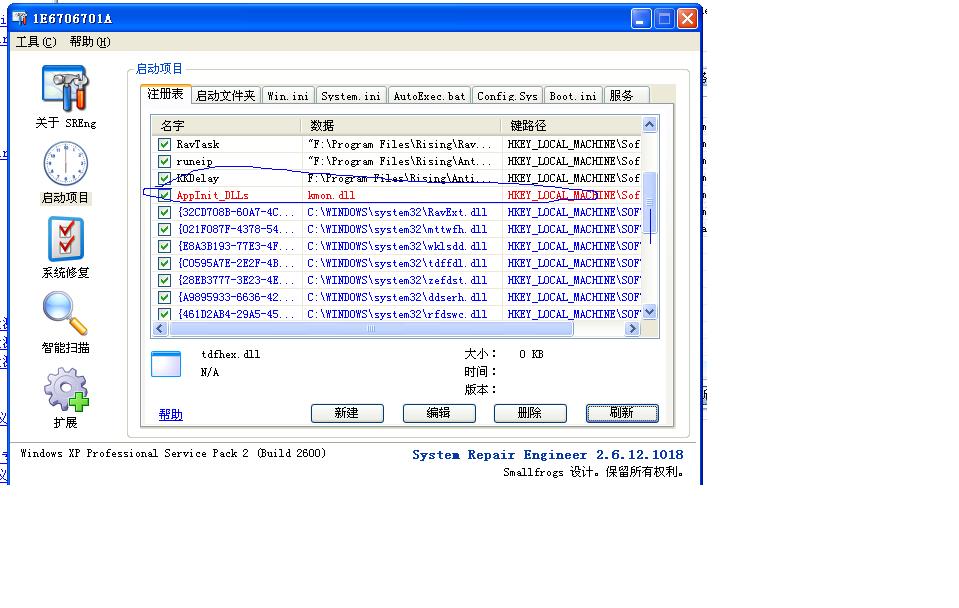
Task: Sort list by the 键路径 column header
Action: [x=571, y=126]
